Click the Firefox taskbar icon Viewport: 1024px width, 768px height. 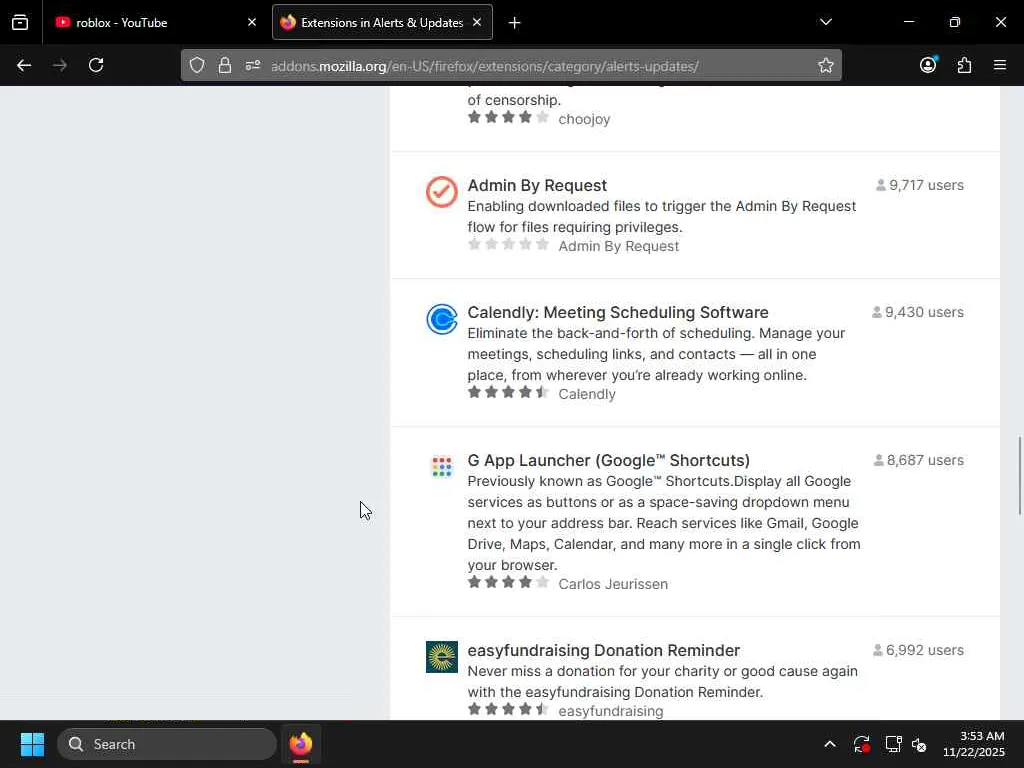(x=301, y=744)
